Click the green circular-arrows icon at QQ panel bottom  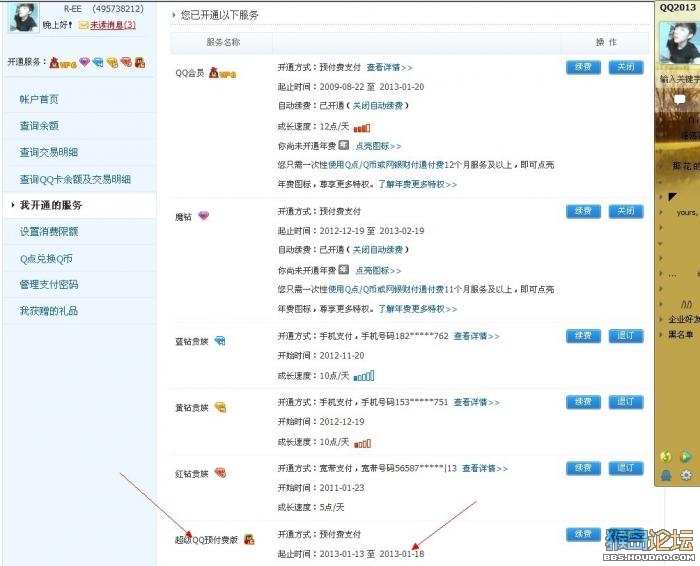pyautogui.click(x=666, y=457)
